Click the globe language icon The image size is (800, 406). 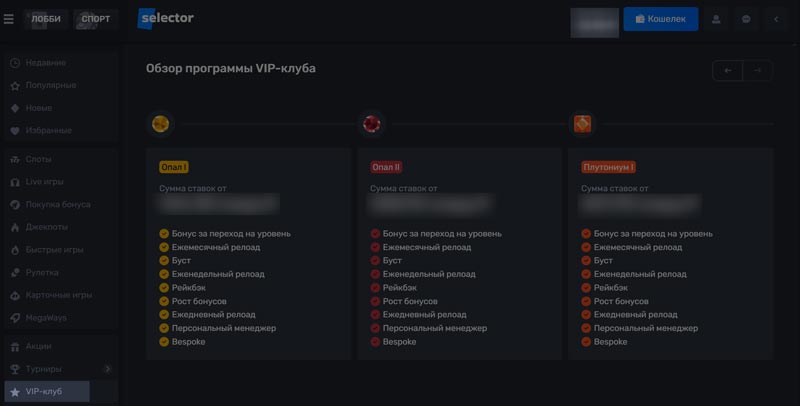[746, 19]
